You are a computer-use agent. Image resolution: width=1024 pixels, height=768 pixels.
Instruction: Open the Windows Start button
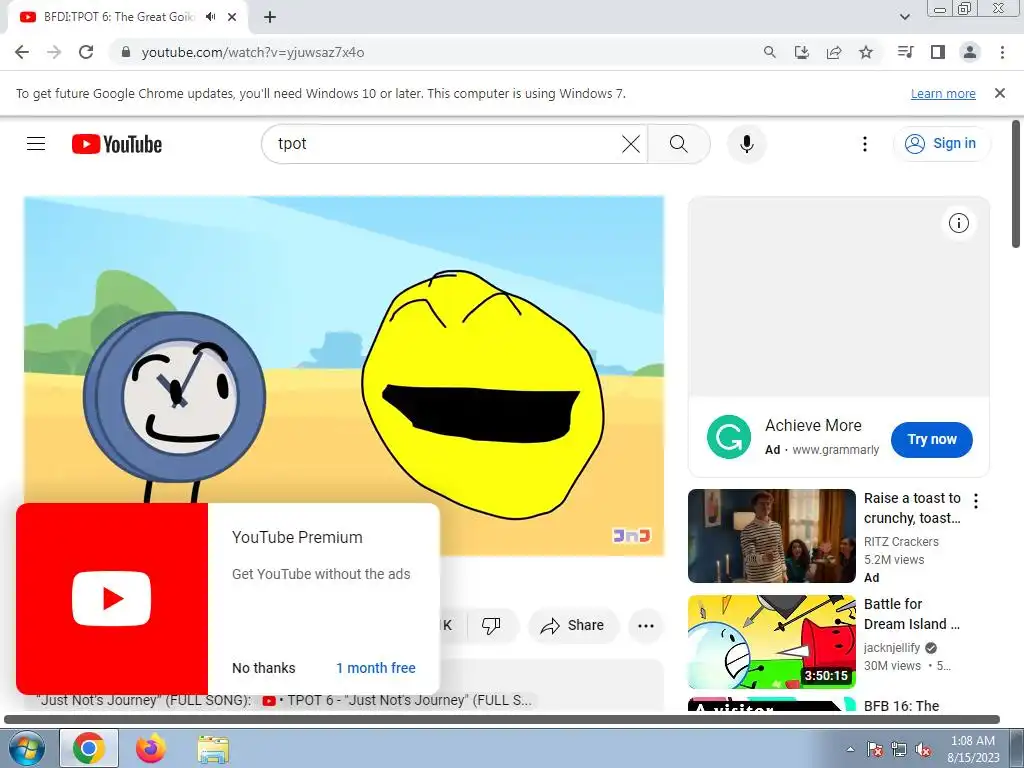pyautogui.click(x=27, y=748)
